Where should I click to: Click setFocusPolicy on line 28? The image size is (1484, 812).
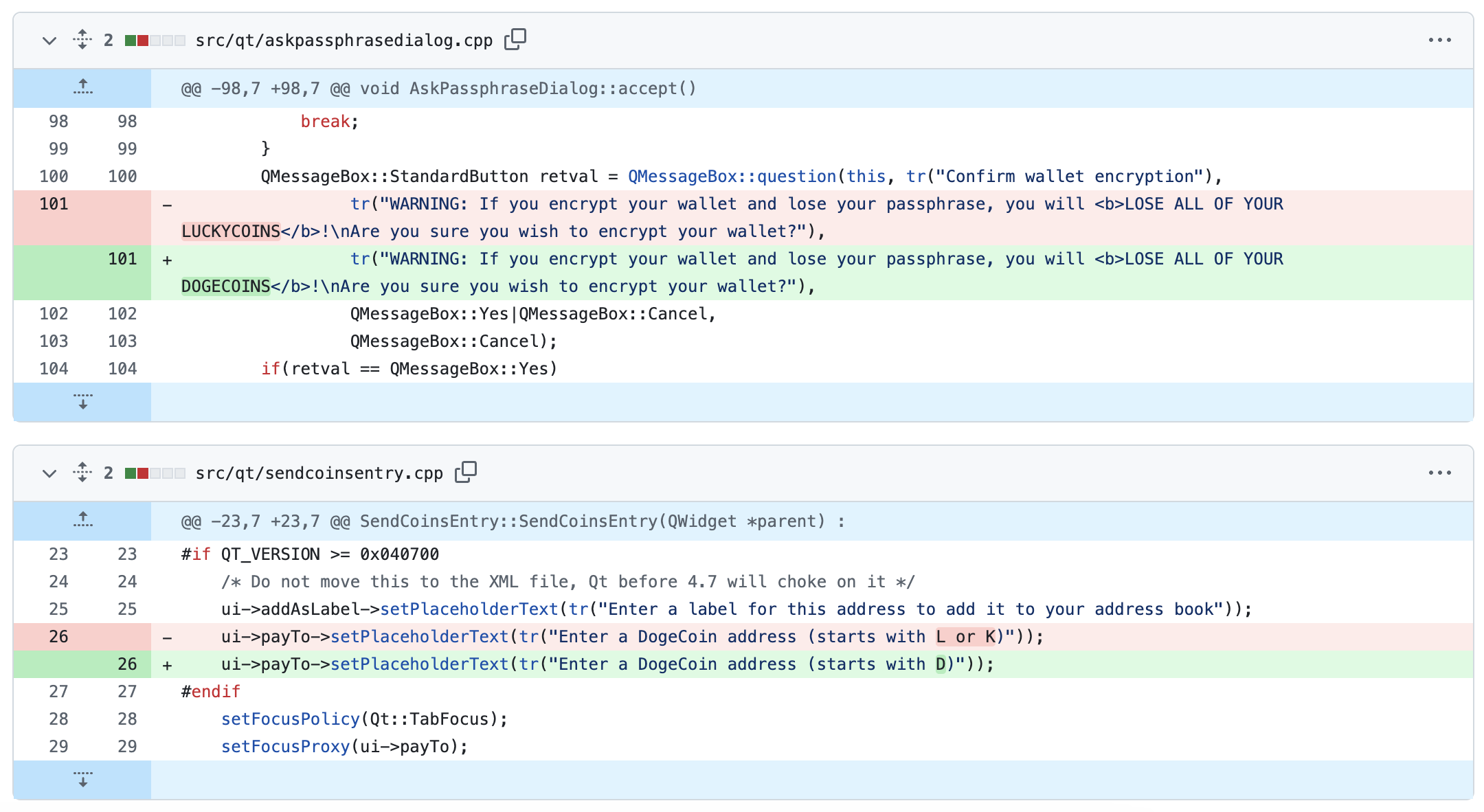click(x=291, y=719)
